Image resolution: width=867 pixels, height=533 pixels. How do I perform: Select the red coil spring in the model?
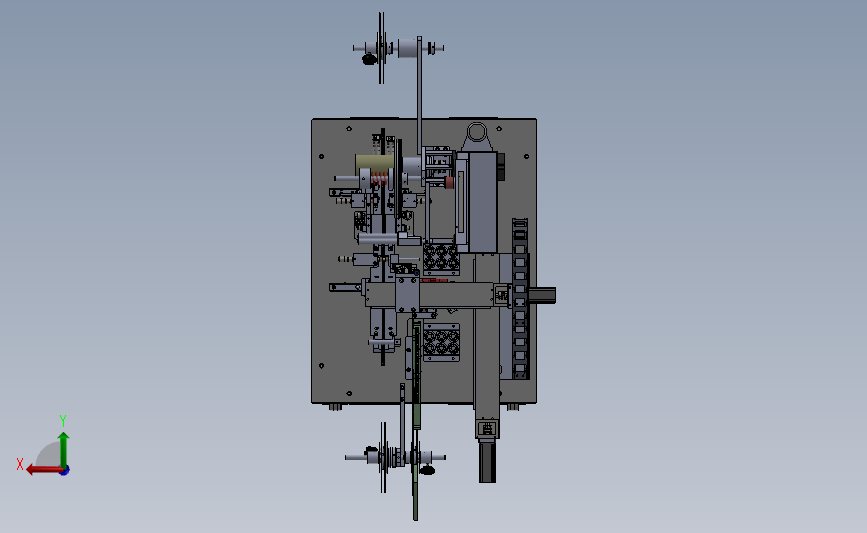click(378, 179)
